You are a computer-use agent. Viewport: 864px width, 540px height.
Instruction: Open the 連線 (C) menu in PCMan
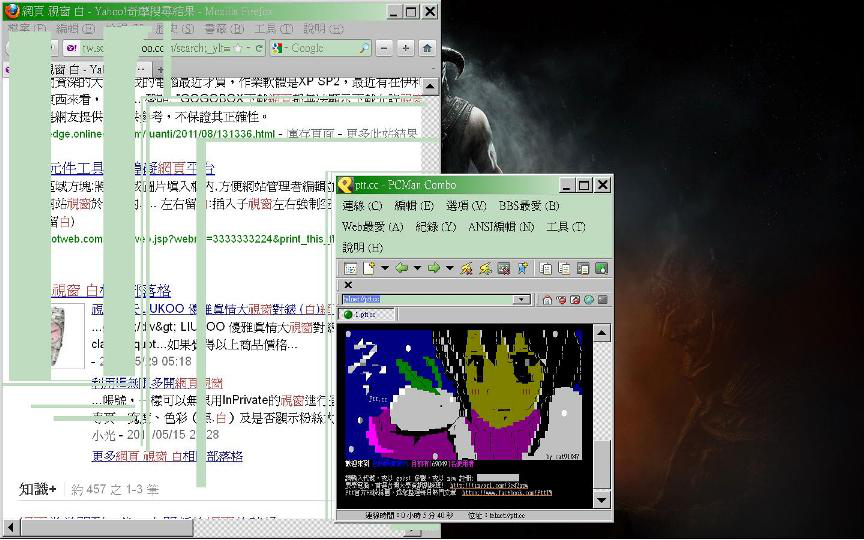pos(362,206)
